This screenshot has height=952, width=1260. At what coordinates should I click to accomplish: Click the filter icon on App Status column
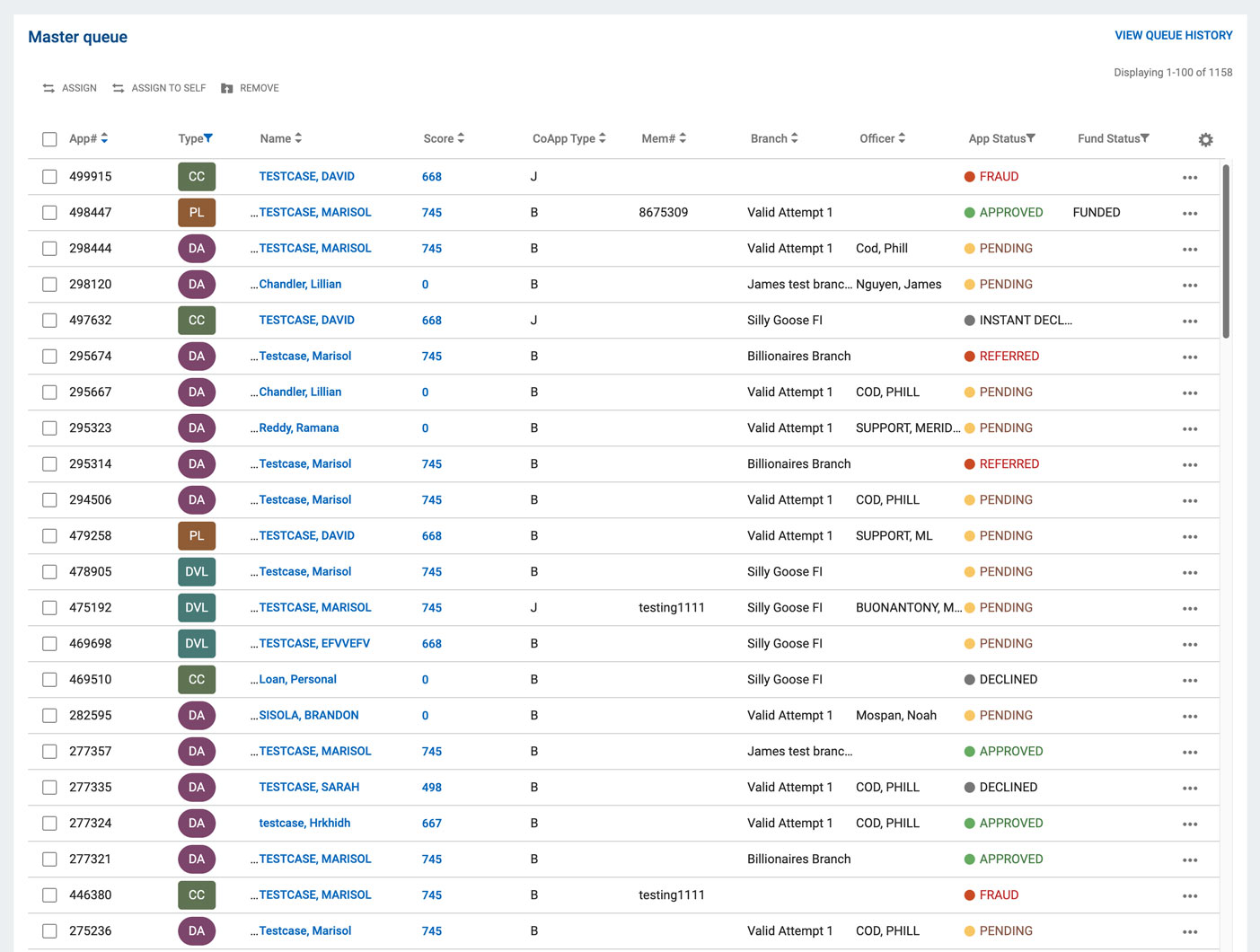point(1031,137)
